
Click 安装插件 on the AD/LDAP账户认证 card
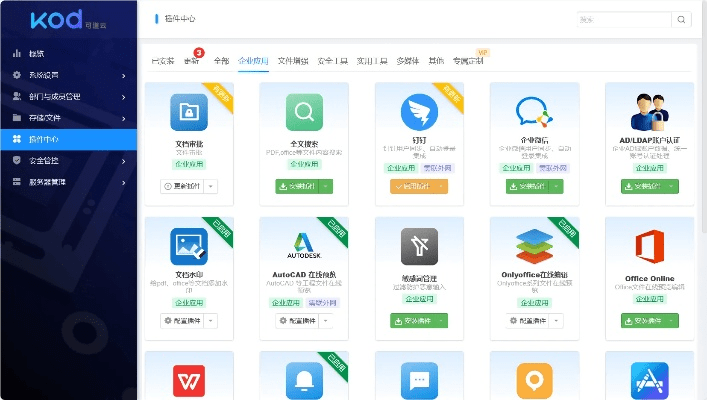[x=643, y=186]
